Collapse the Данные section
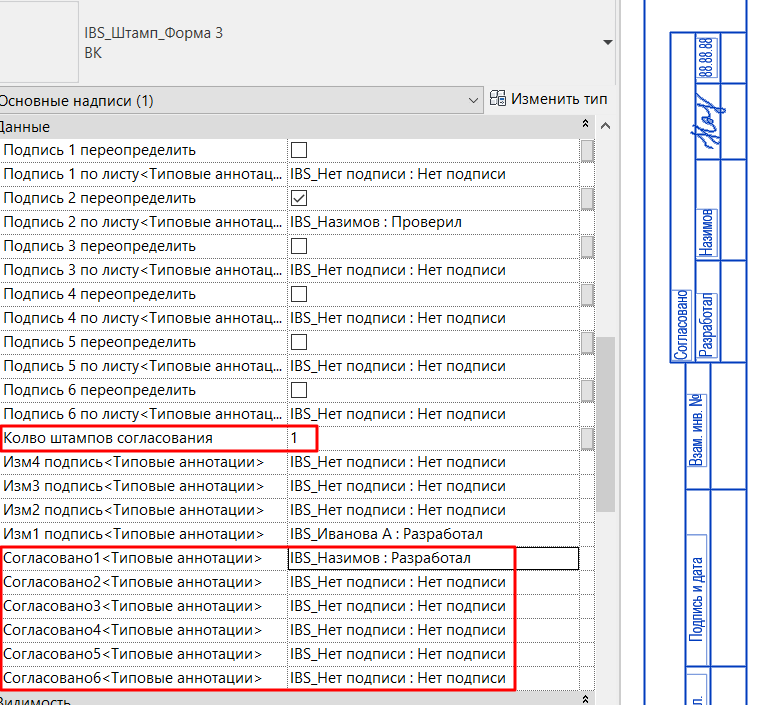Image resolution: width=758 pixels, height=705 pixels. click(585, 124)
